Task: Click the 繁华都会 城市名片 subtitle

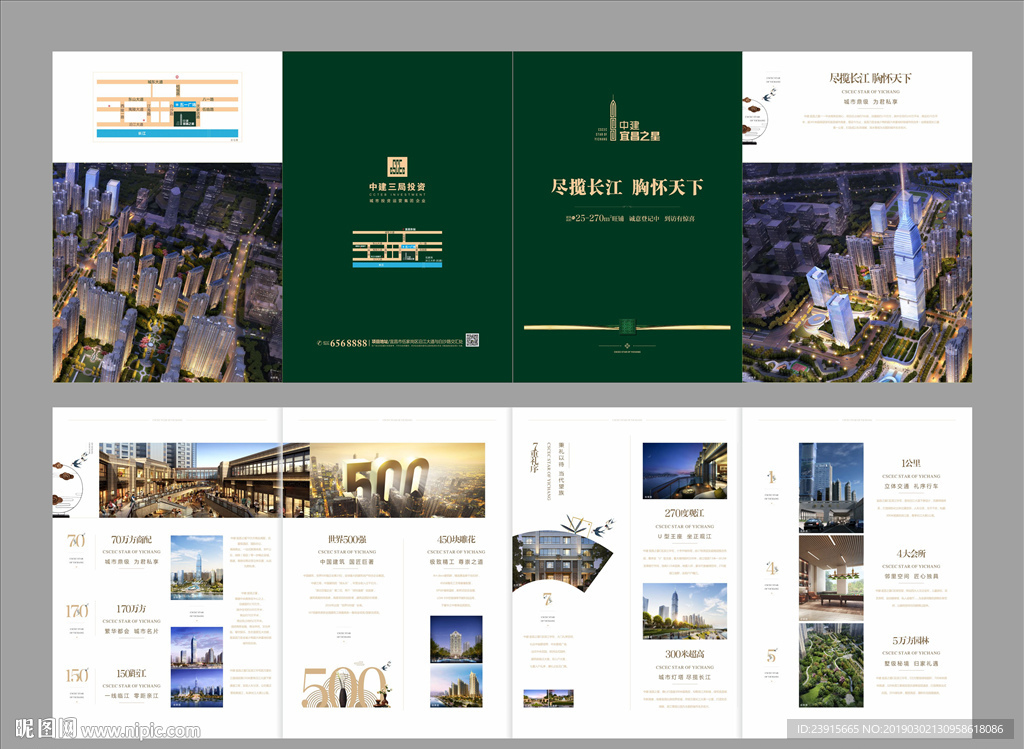Action: point(131,631)
